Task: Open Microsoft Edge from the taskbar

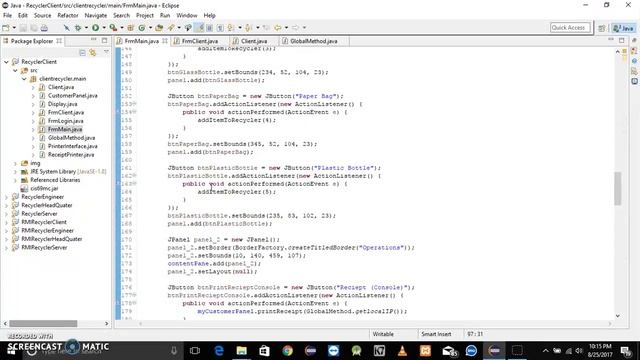Action: 219,351
